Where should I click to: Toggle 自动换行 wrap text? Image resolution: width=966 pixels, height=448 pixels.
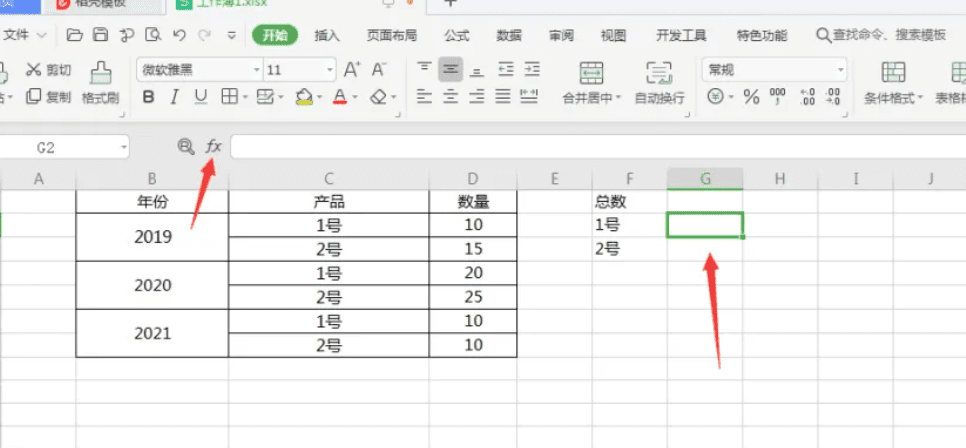point(659,83)
